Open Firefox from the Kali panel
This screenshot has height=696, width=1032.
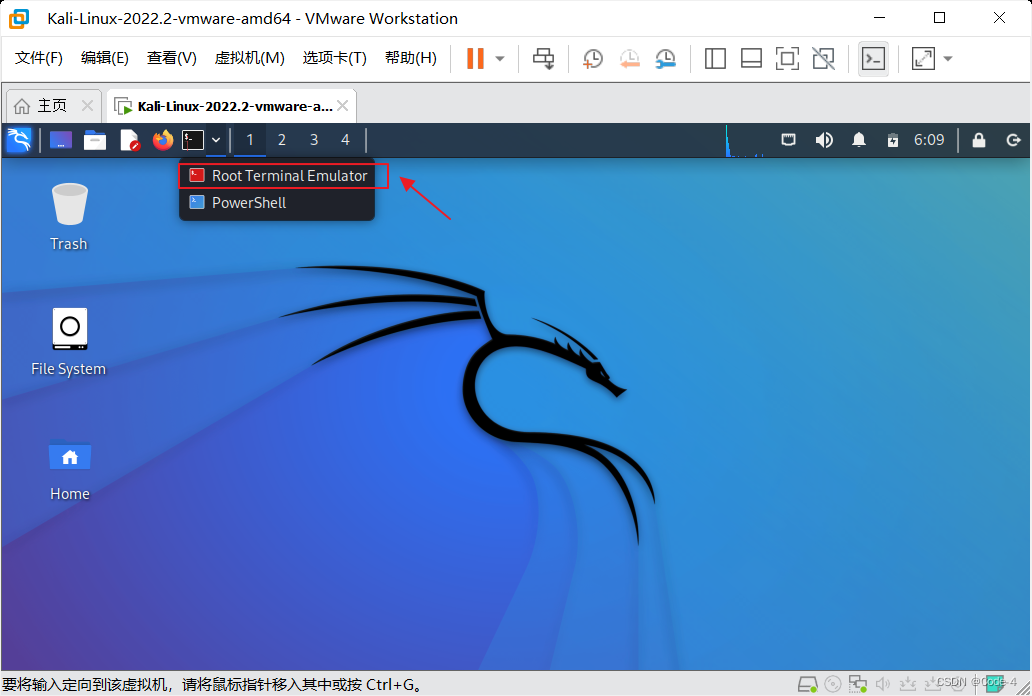162,140
